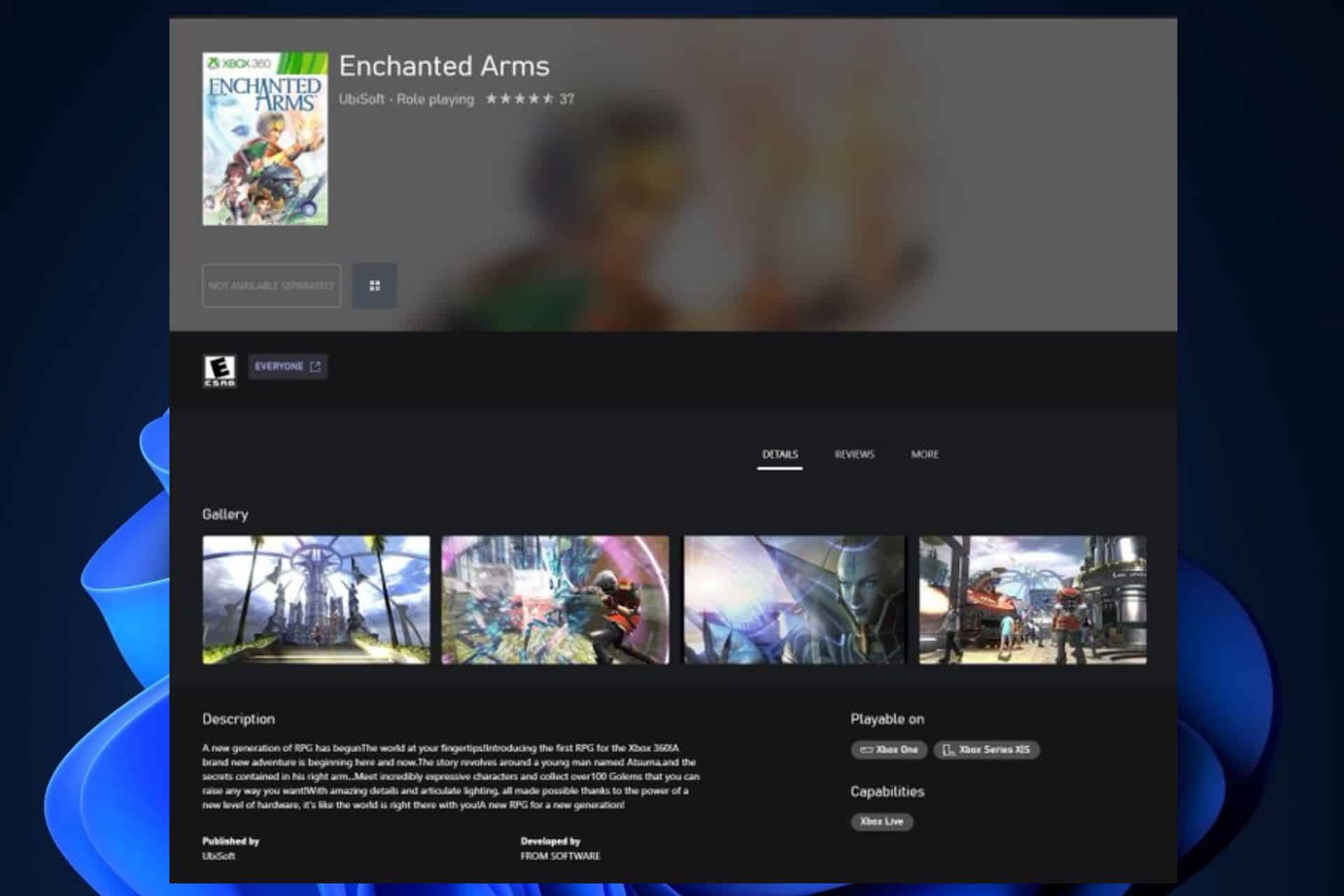This screenshot has width=1344, height=896.
Task: Click the Not Available Separately button
Action: point(272,286)
